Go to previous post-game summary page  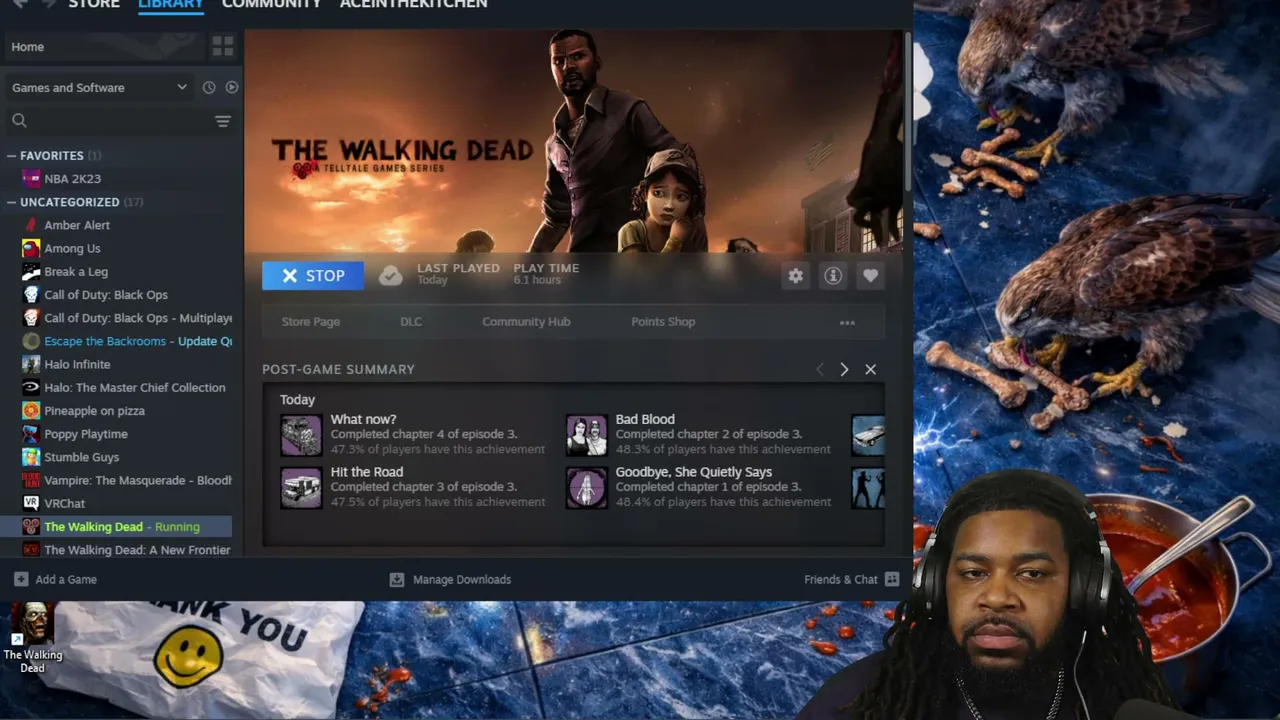(820, 370)
